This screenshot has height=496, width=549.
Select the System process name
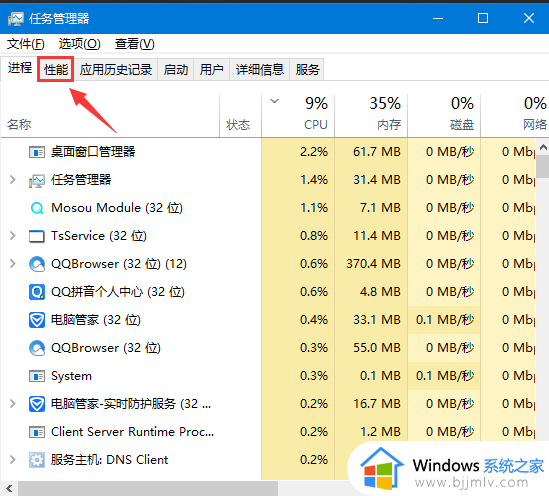[x=71, y=376]
